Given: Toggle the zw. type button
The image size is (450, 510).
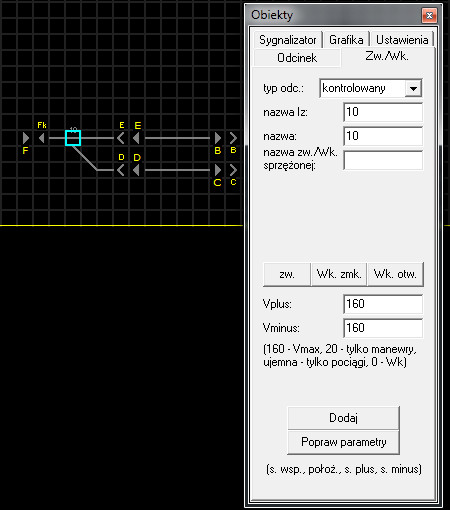Looking at the screenshot, I should (287, 274).
